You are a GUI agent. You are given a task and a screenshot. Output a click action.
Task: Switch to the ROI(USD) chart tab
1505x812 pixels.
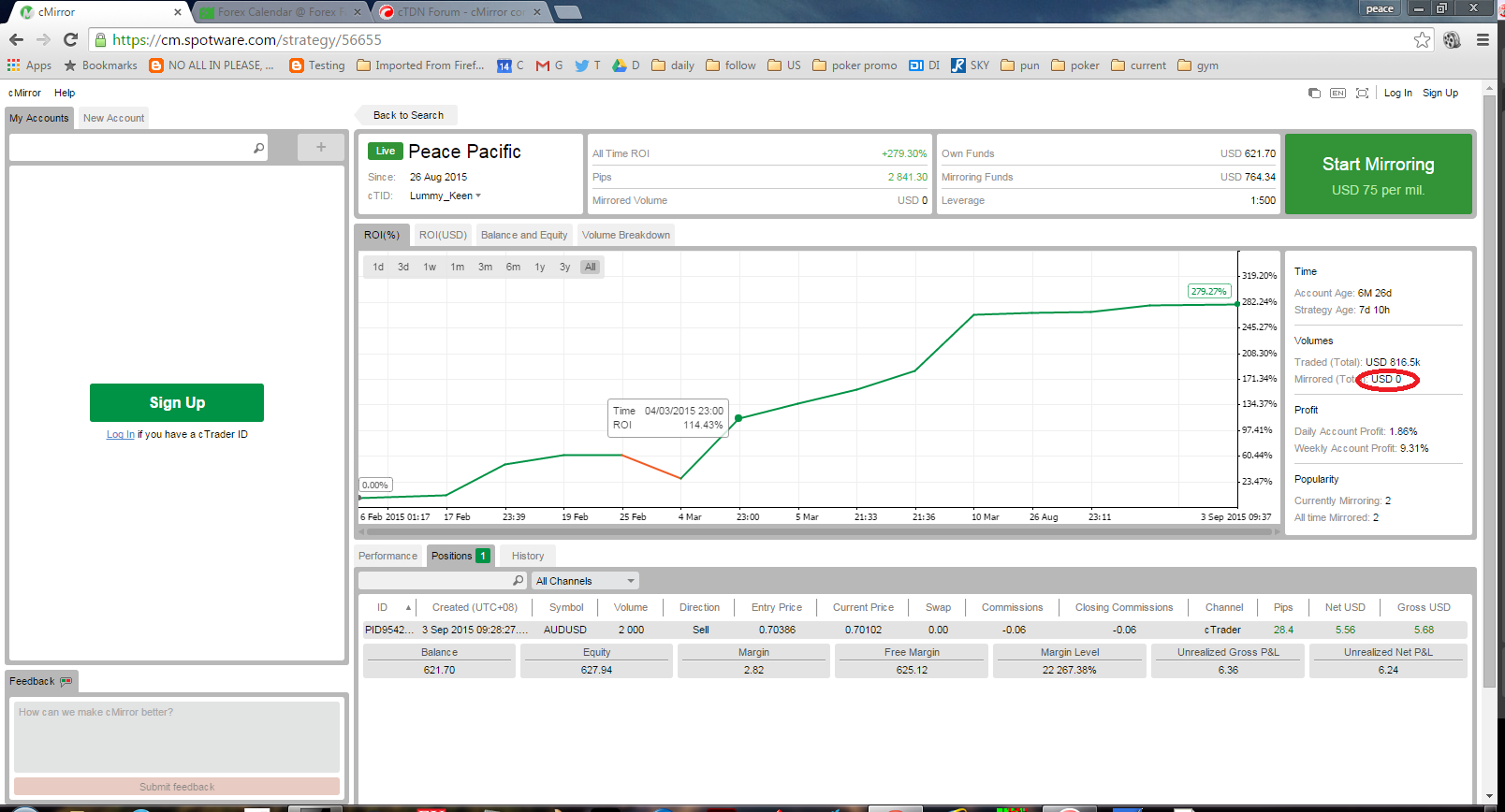(x=443, y=235)
